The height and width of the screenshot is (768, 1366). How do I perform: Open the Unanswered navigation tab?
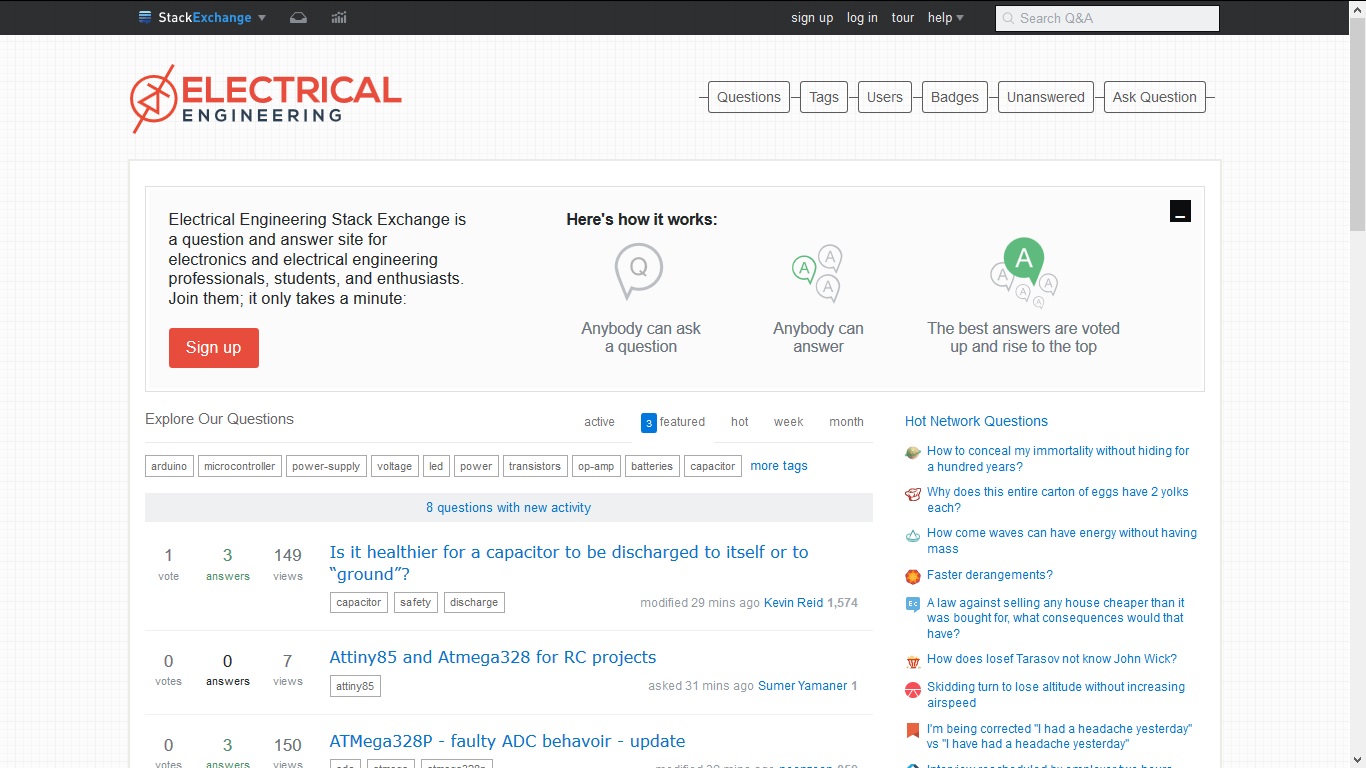[x=1046, y=97]
